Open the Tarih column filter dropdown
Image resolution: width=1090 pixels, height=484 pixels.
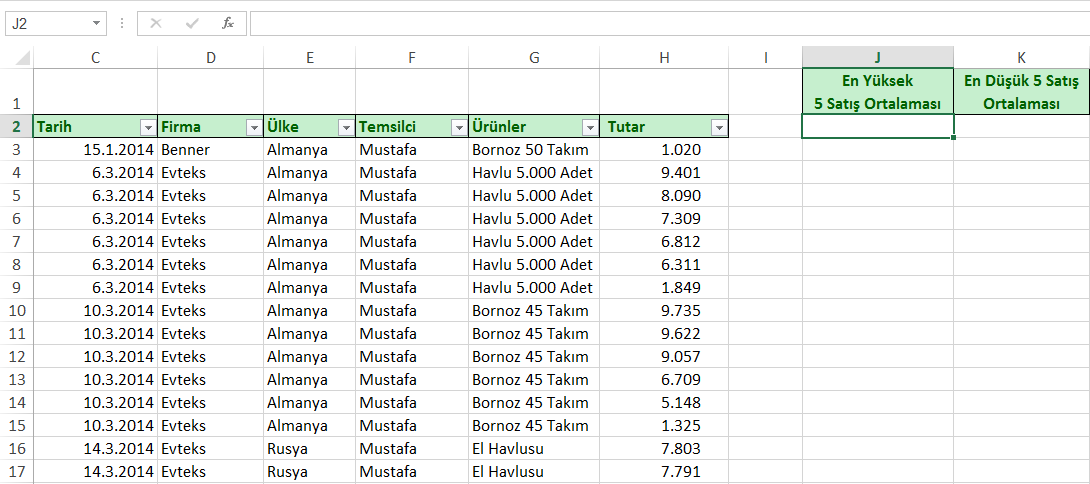pos(147,127)
